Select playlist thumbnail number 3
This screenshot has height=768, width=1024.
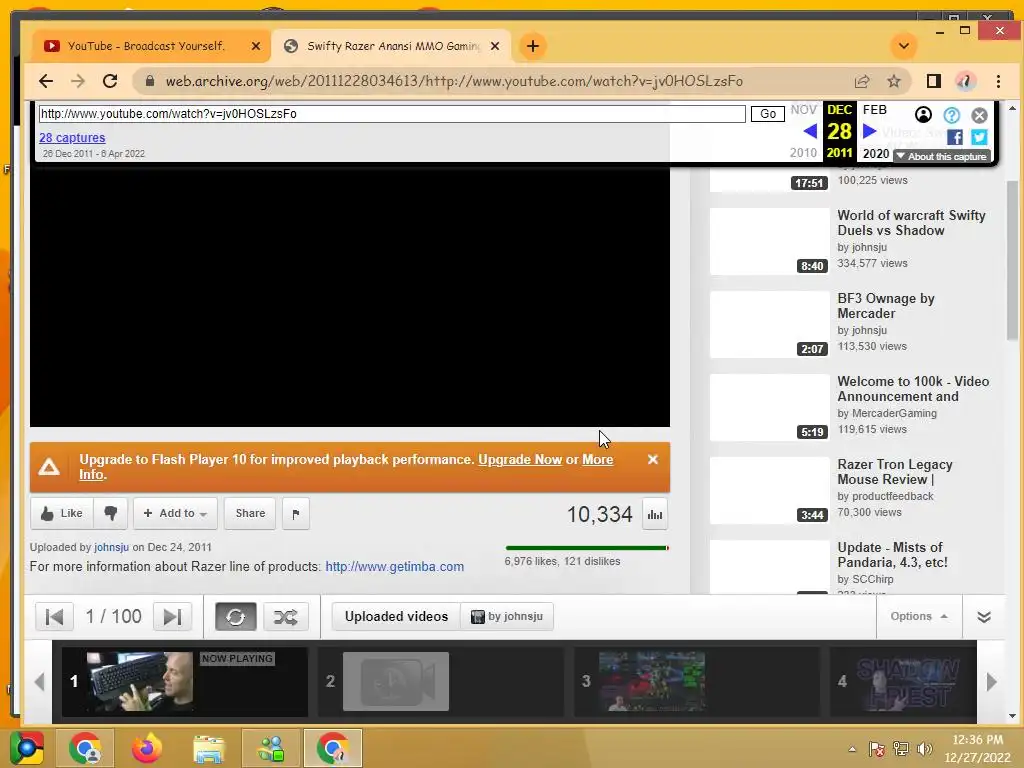(652, 681)
